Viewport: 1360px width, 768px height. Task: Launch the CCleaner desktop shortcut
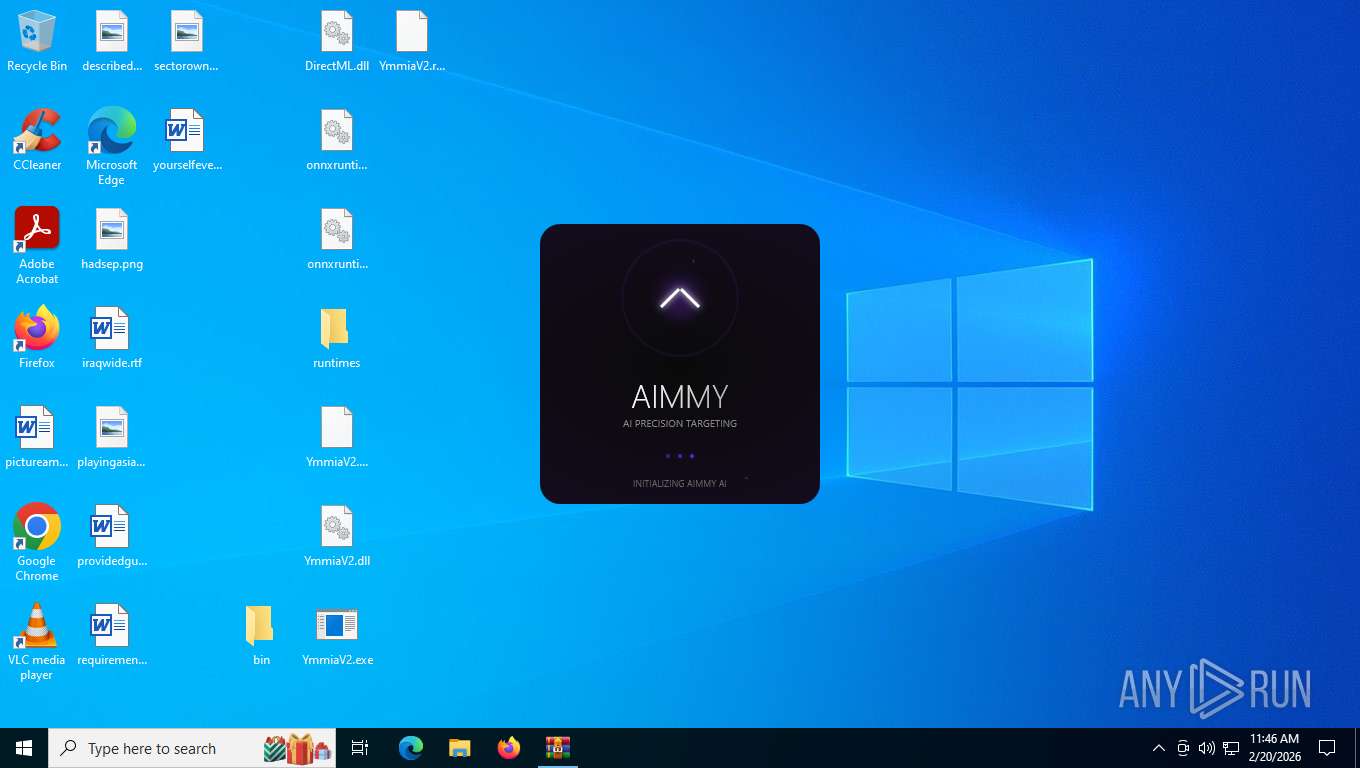(x=37, y=140)
